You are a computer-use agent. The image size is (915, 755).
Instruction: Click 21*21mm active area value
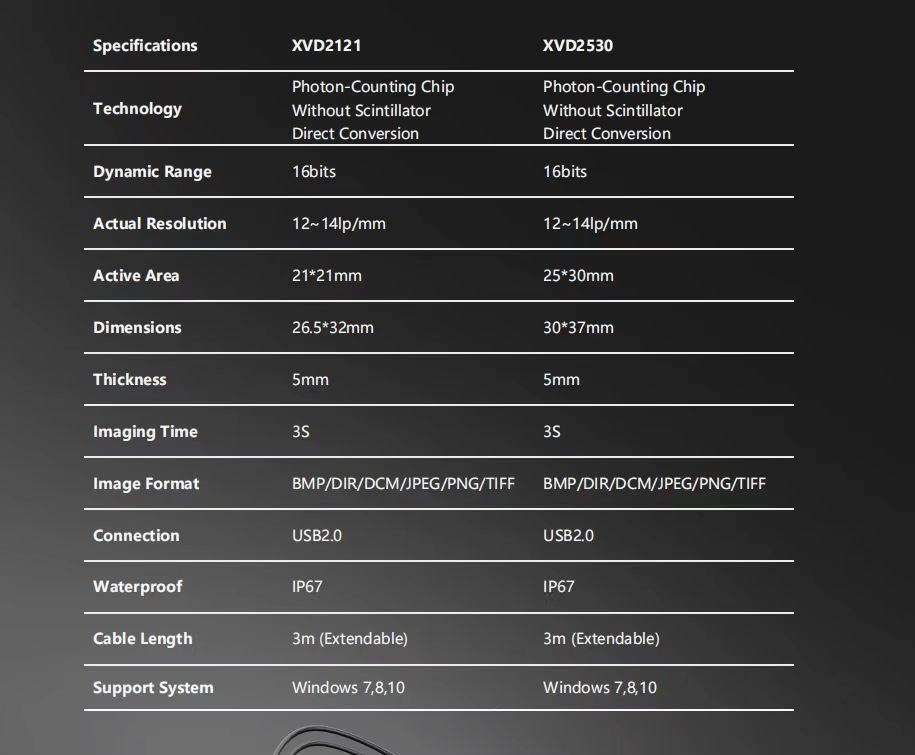(327, 275)
